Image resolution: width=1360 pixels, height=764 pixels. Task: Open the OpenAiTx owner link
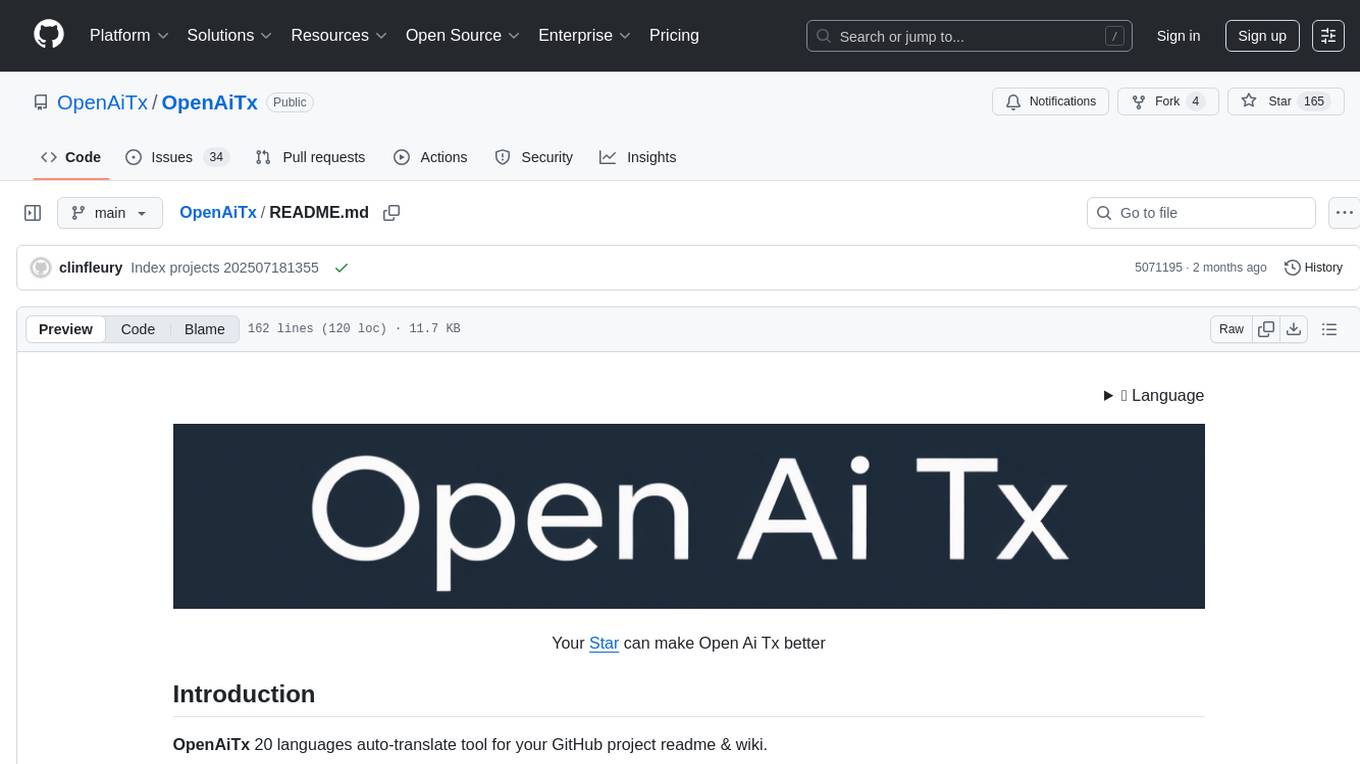tap(102, 102)
